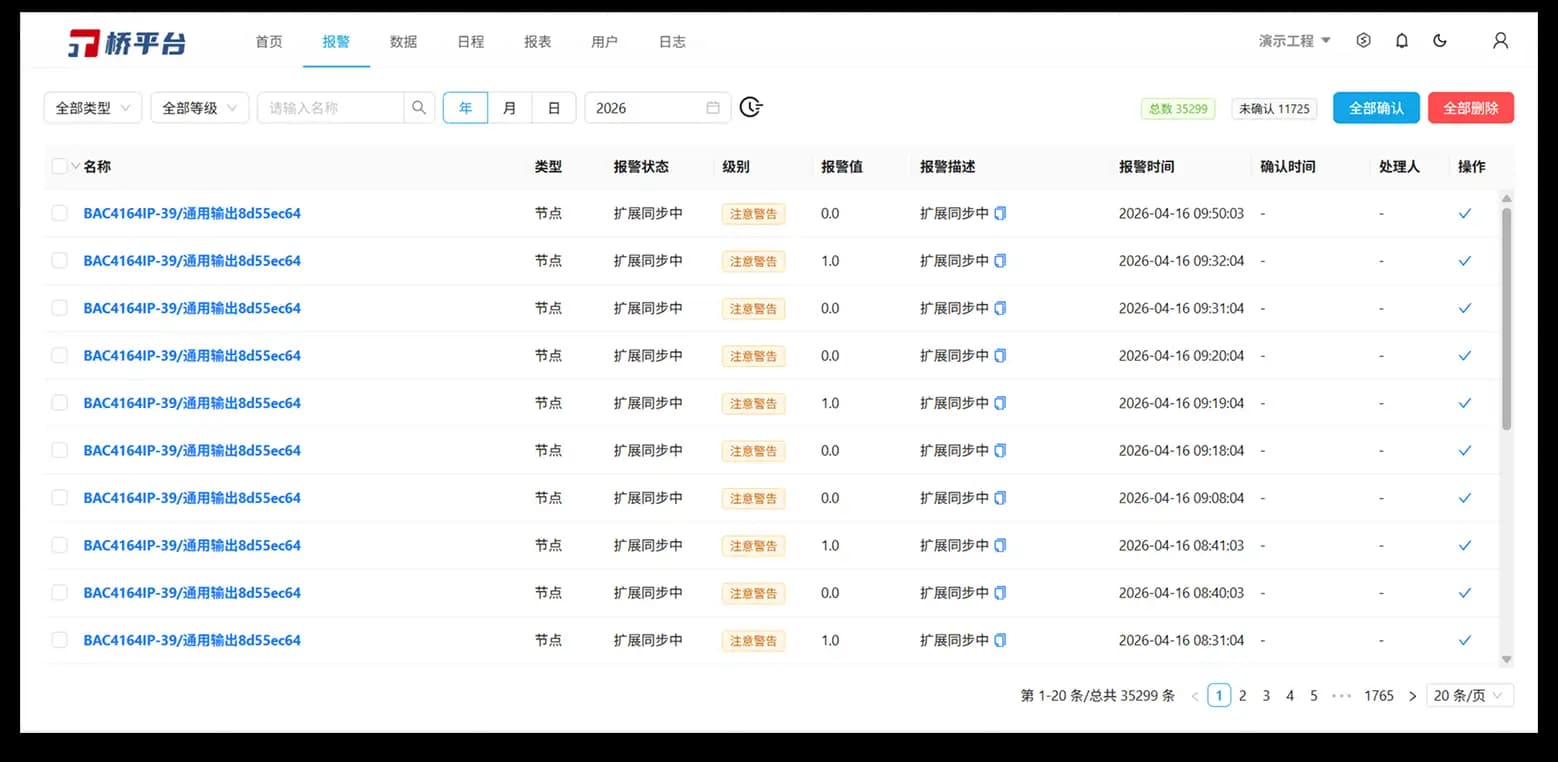Confirm the 08:40:03 alarm with checkmark
The image size is (1558, 762).
click(x=1465, y=593)
